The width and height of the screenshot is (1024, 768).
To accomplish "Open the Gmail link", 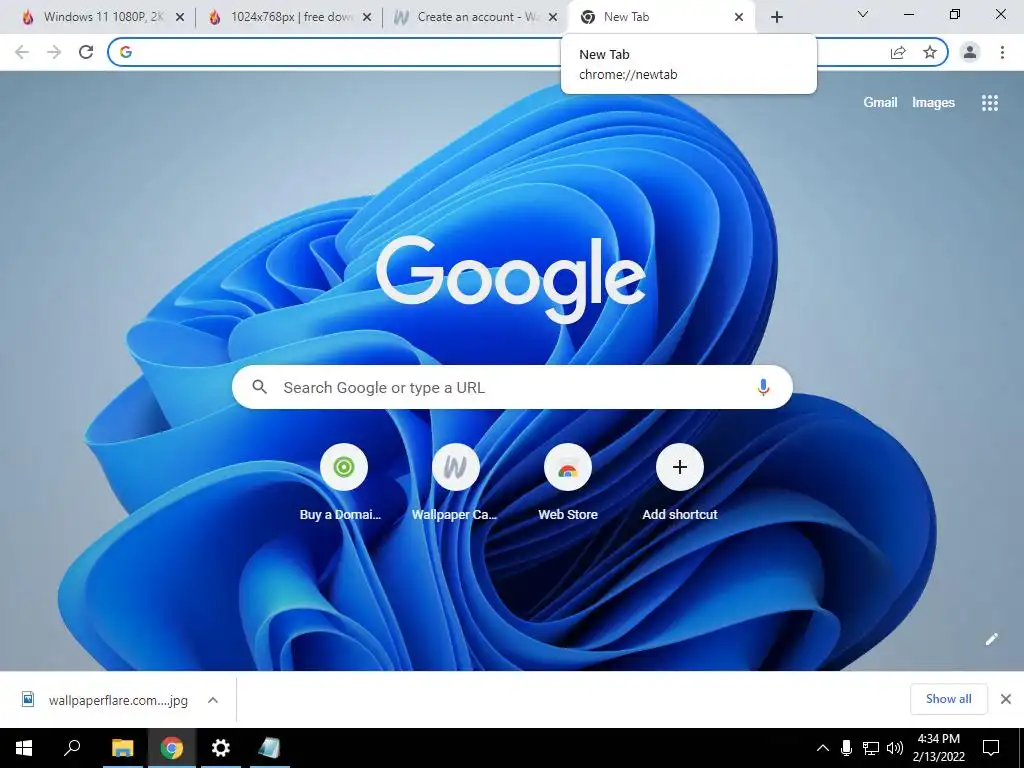I will click(880, 103).
